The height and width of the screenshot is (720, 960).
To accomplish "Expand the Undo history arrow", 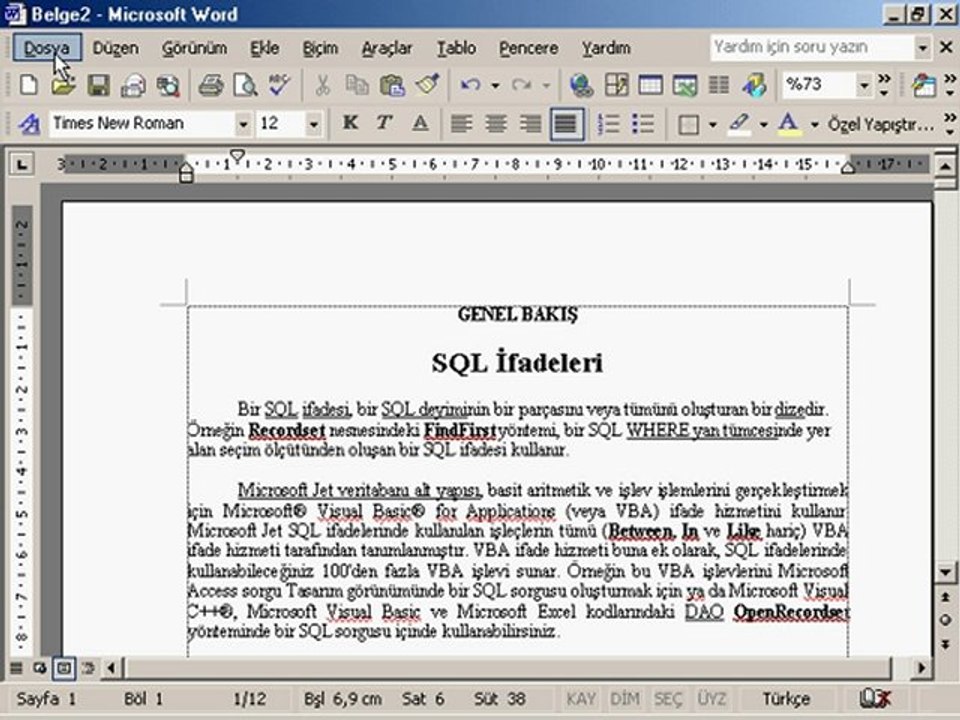I will point(495,86).
